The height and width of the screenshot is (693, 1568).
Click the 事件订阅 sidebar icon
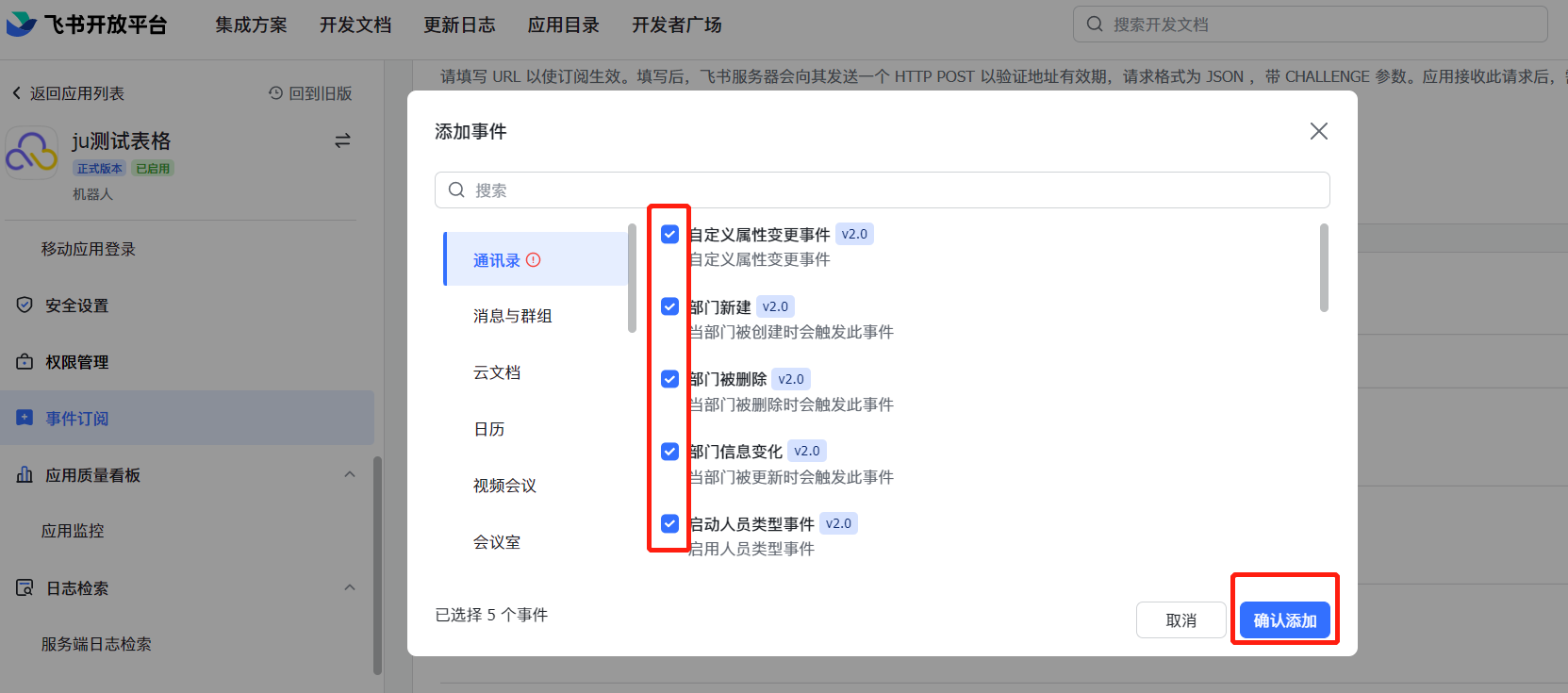(x=25, y=418)
